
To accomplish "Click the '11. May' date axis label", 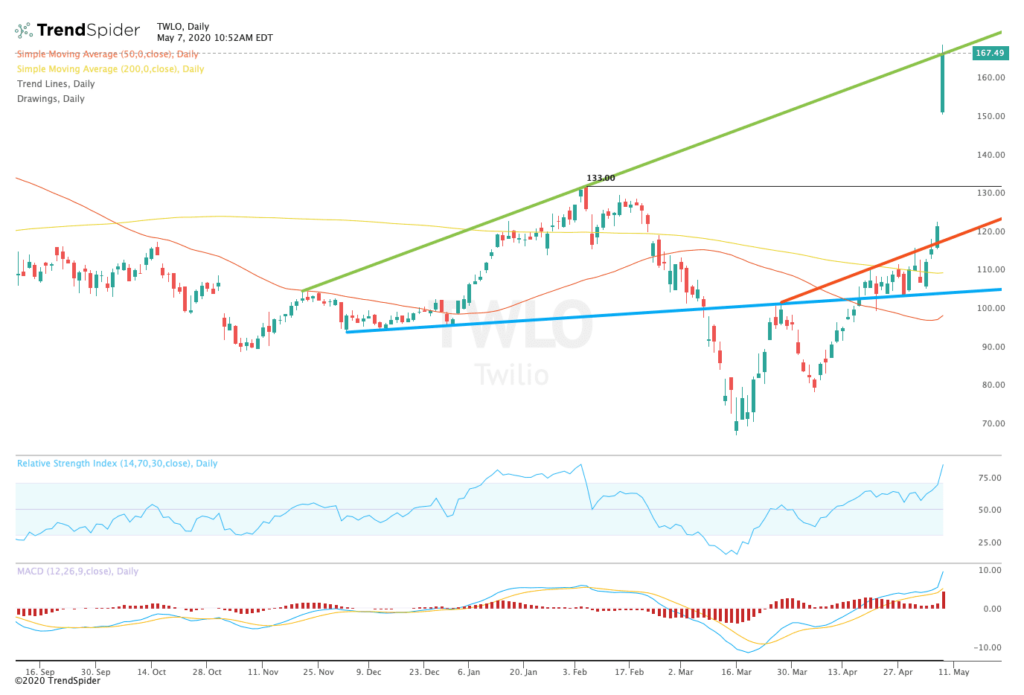I will point(954,671).
